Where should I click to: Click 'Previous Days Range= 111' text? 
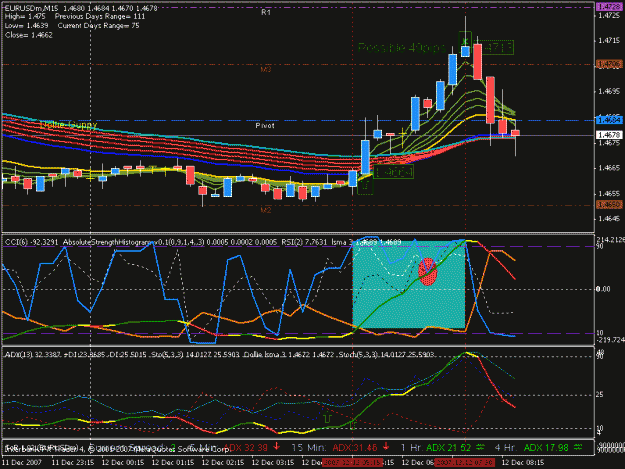[x=100, y=17]
